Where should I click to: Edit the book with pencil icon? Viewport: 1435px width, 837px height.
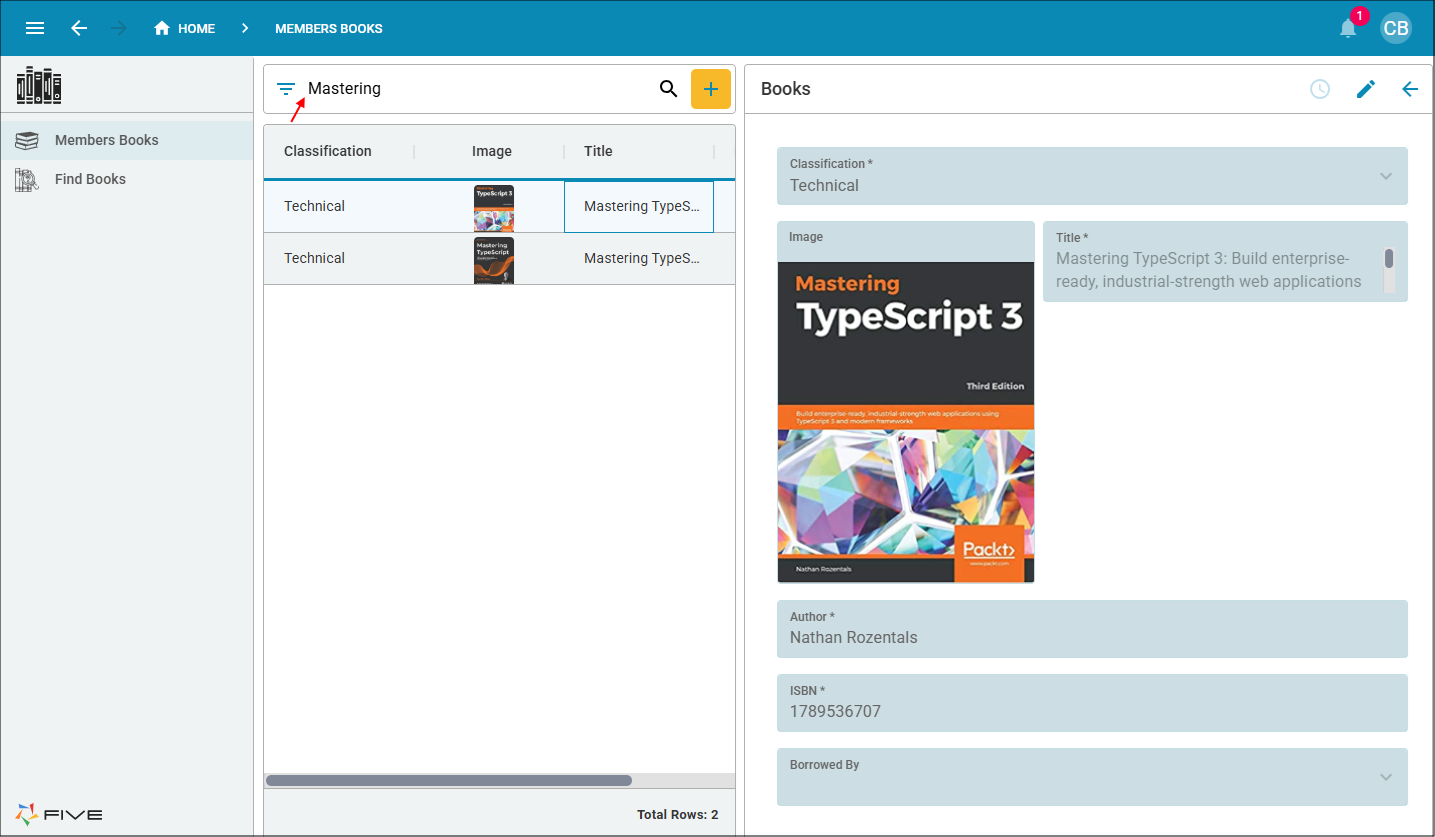coord(1366,89)
